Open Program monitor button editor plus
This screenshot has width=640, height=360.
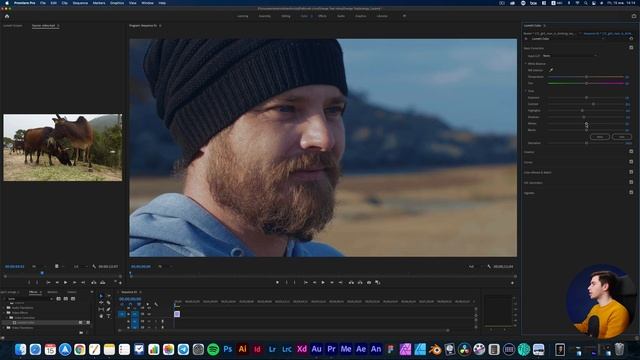pyautogui.click(x=512, y=282)
